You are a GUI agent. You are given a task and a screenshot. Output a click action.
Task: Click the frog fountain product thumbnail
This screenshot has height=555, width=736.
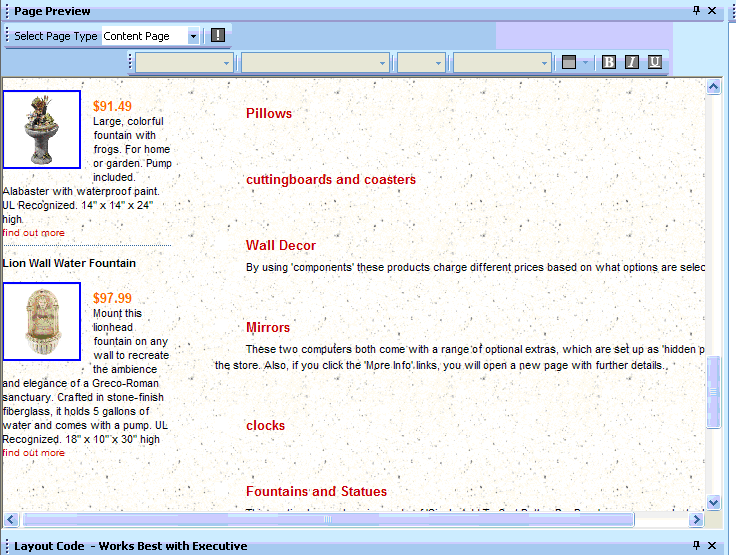41,129
